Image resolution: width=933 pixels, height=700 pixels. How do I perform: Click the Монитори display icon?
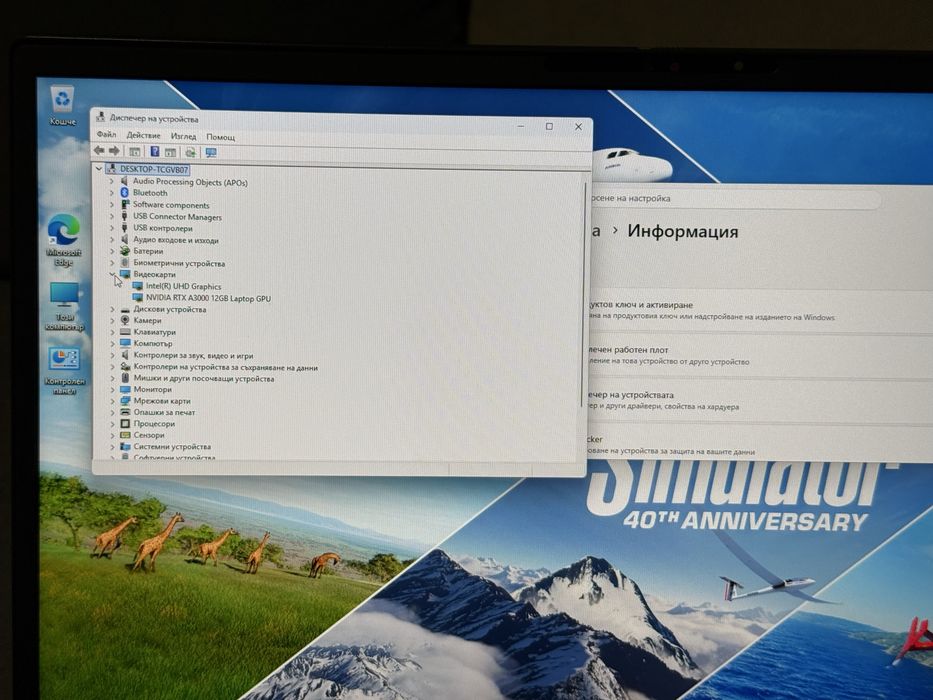click(125, 389)
